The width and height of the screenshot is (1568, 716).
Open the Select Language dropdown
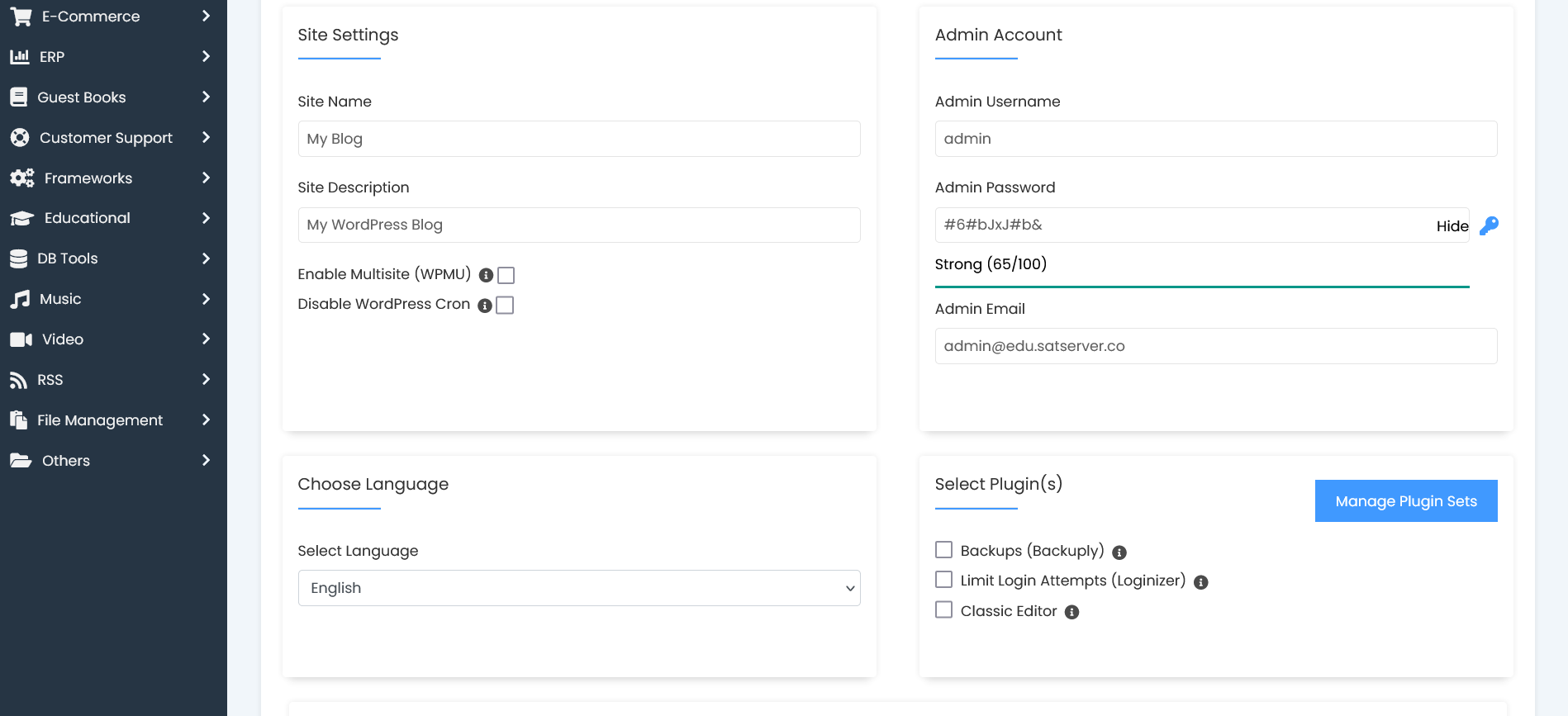(578, 588)
